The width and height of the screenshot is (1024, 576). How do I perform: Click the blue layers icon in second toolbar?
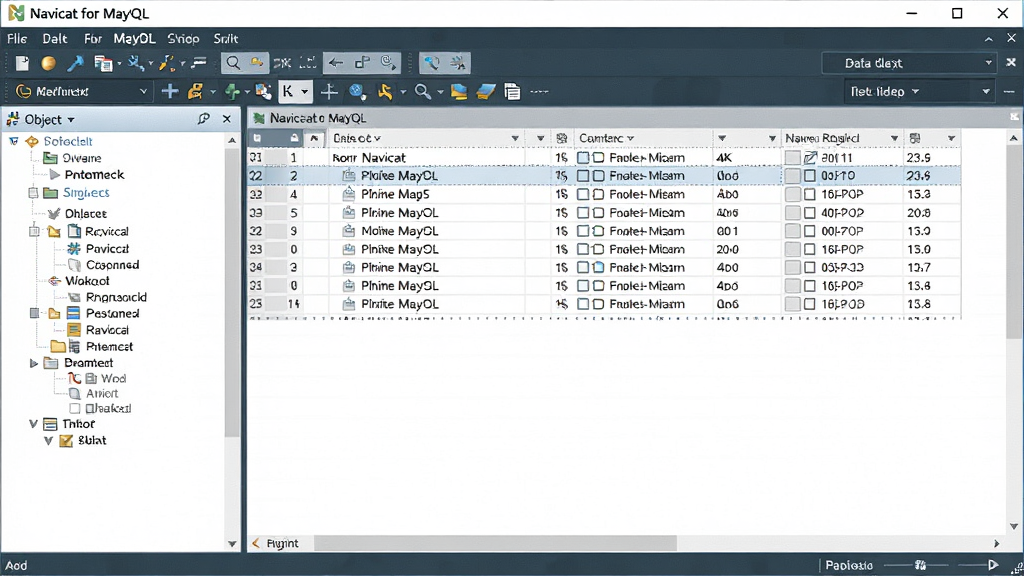tap(486, 91)
